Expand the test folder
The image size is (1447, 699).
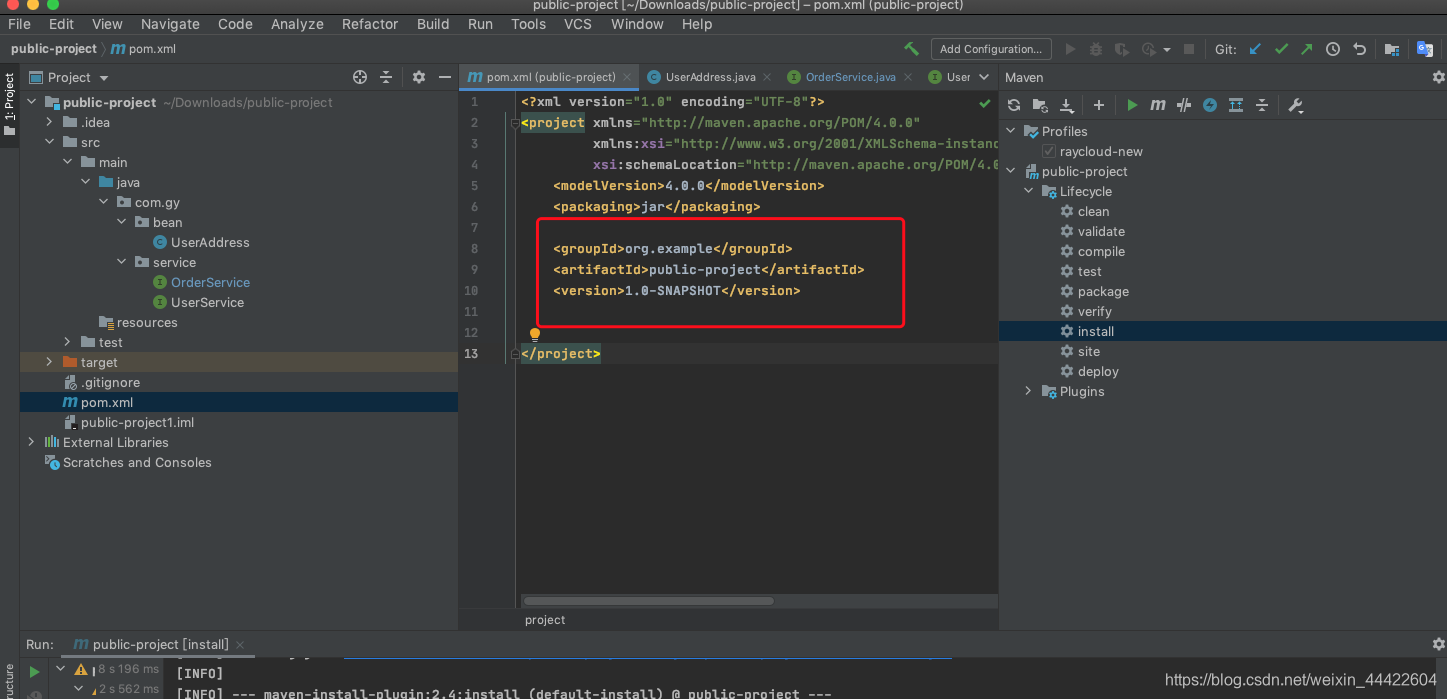click(x=68, y=342)
